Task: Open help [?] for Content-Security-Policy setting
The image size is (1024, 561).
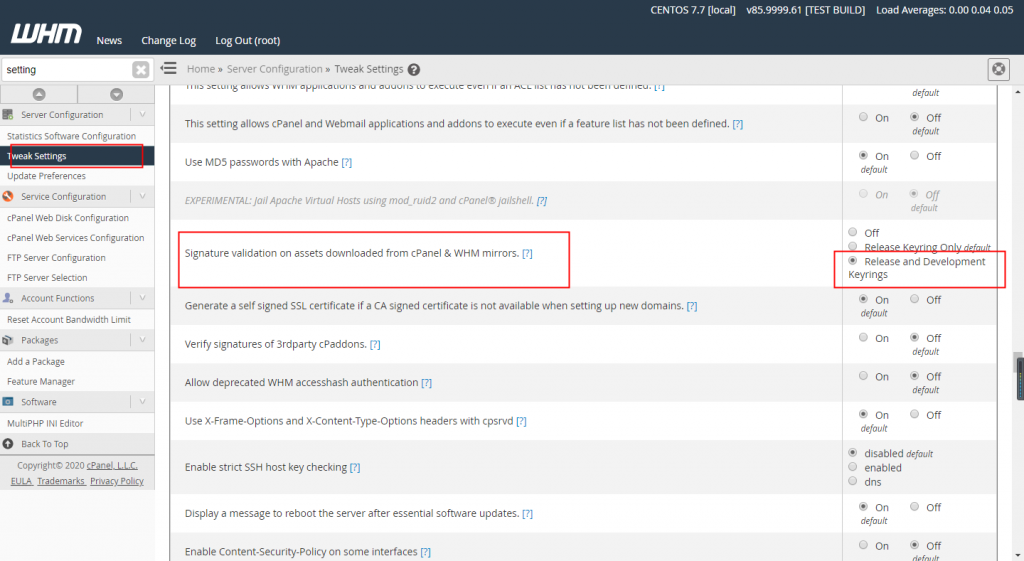Action: coord(426,553)
